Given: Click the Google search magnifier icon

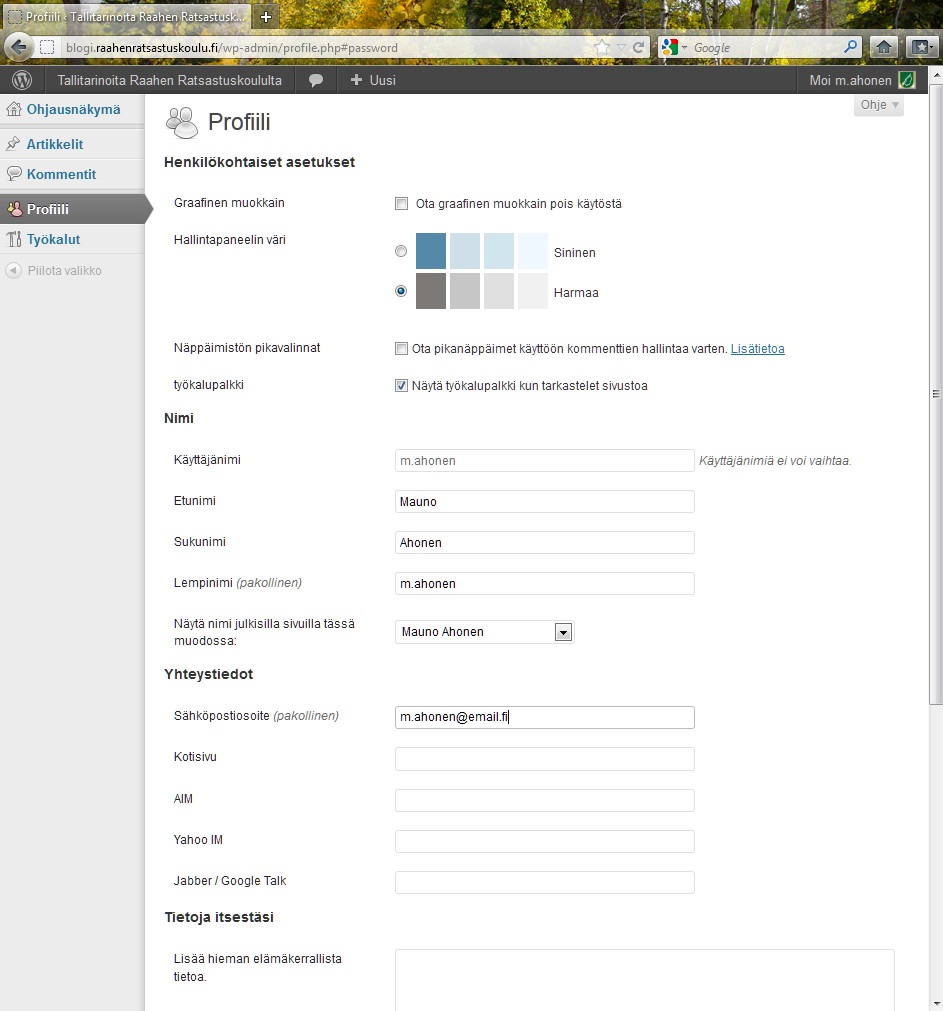Looking at the screenshot, I should point(851,47).
